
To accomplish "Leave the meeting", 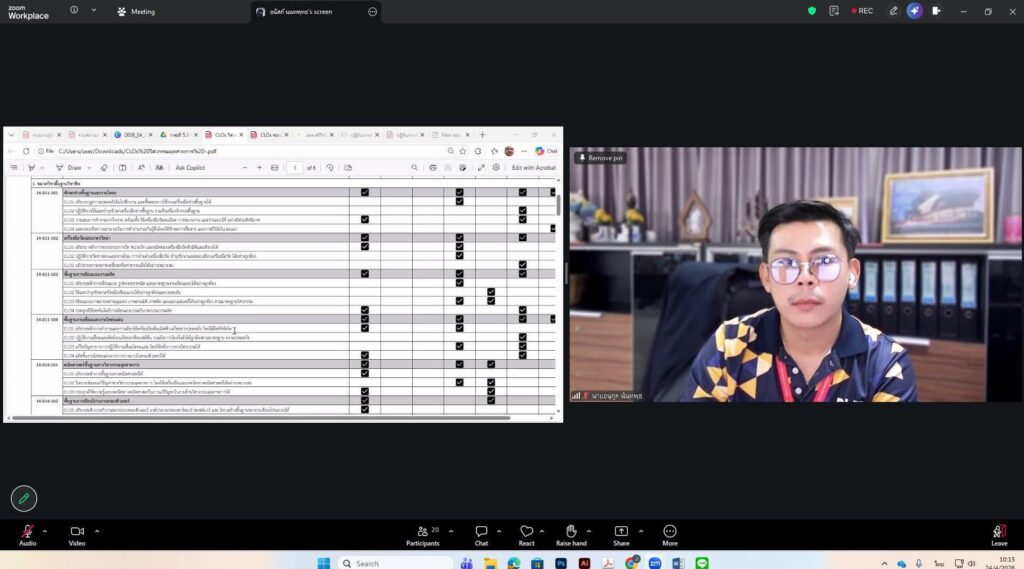I will [x=998, y=534].
